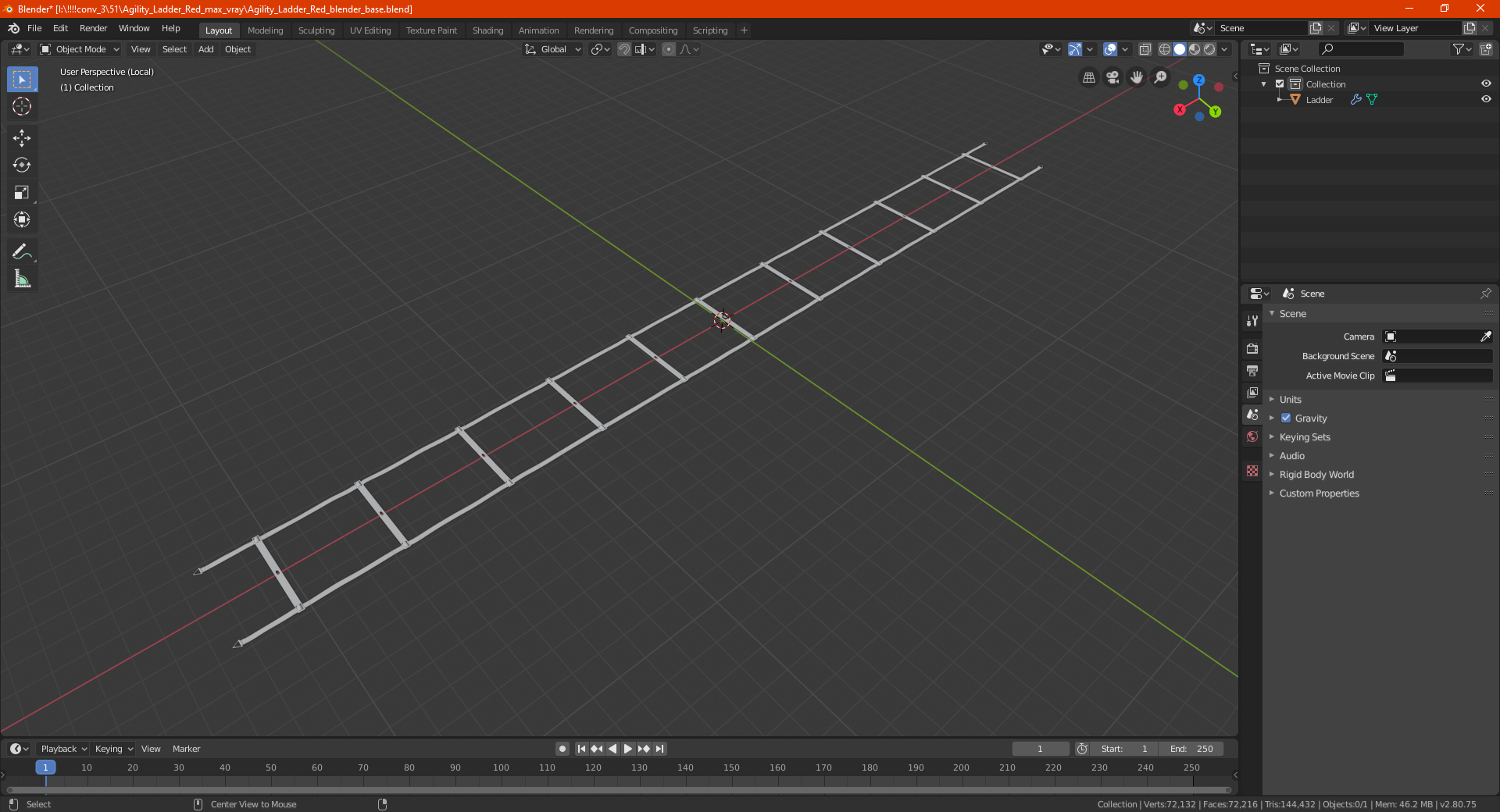Open the Add menu in viewport

(x=205, y=49)
